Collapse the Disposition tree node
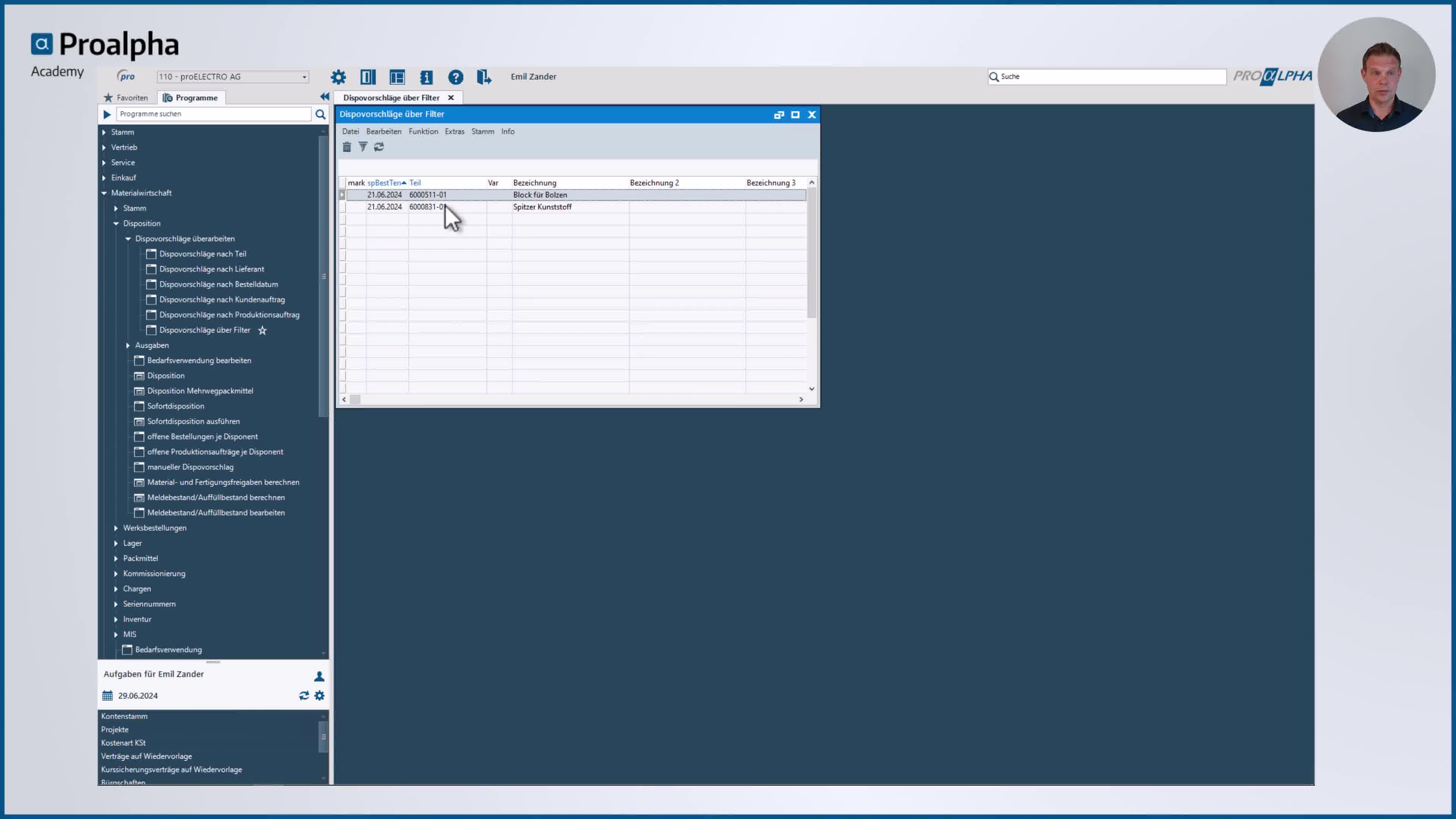This screenshot has width=1456, height=819. pos(116,224)
